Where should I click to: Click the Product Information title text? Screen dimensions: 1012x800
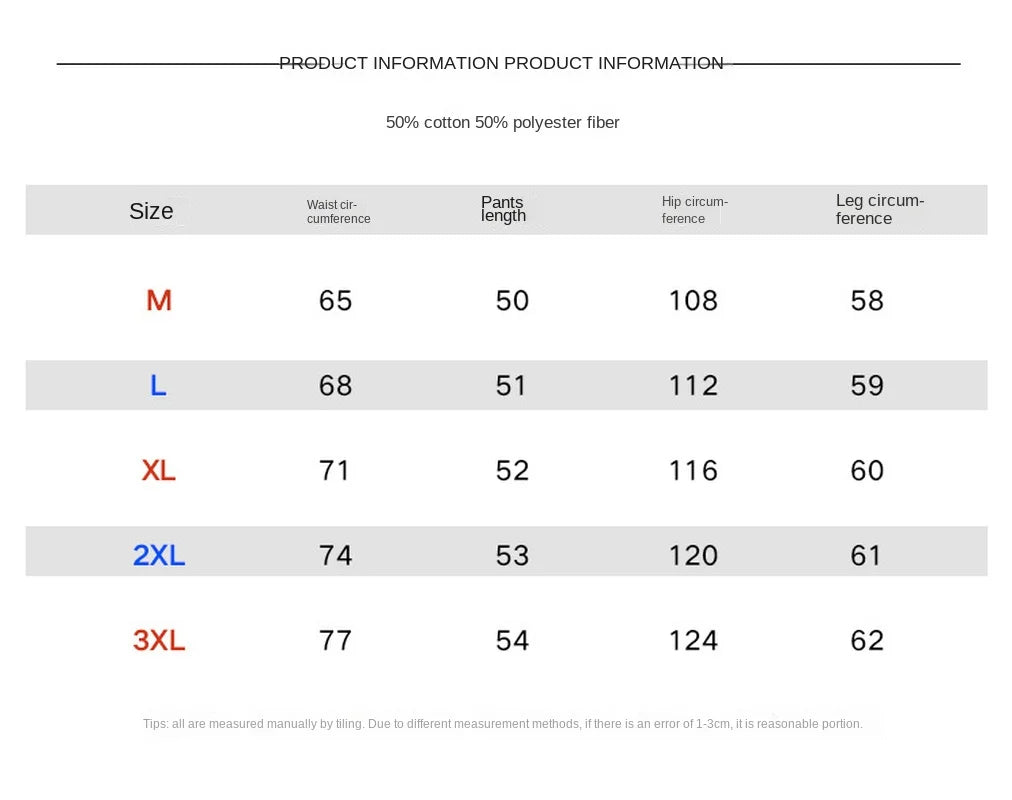coord(501,63)
